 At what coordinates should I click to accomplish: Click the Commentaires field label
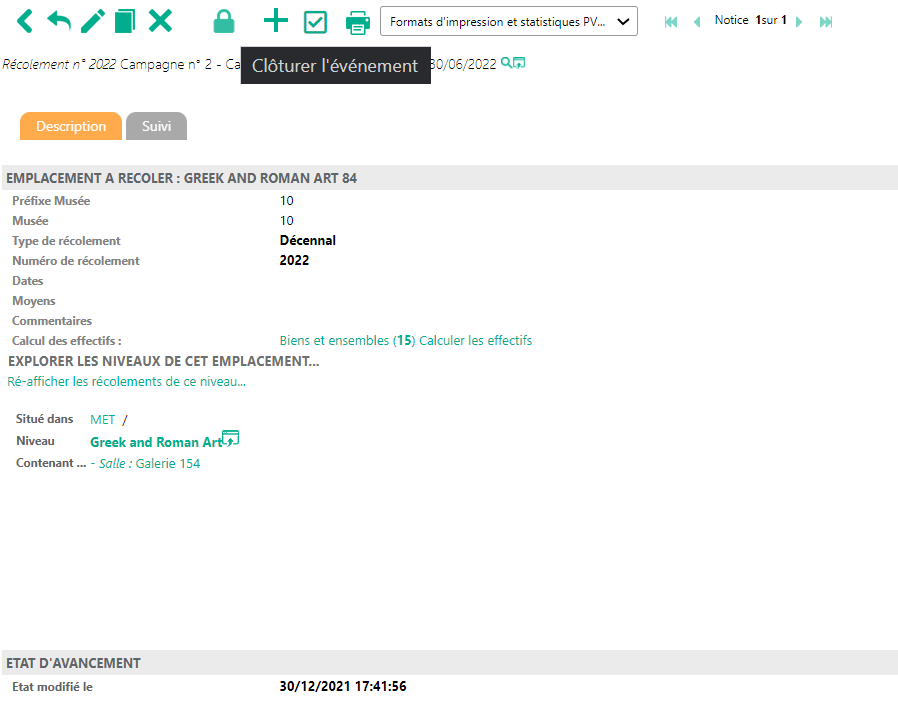52,321
